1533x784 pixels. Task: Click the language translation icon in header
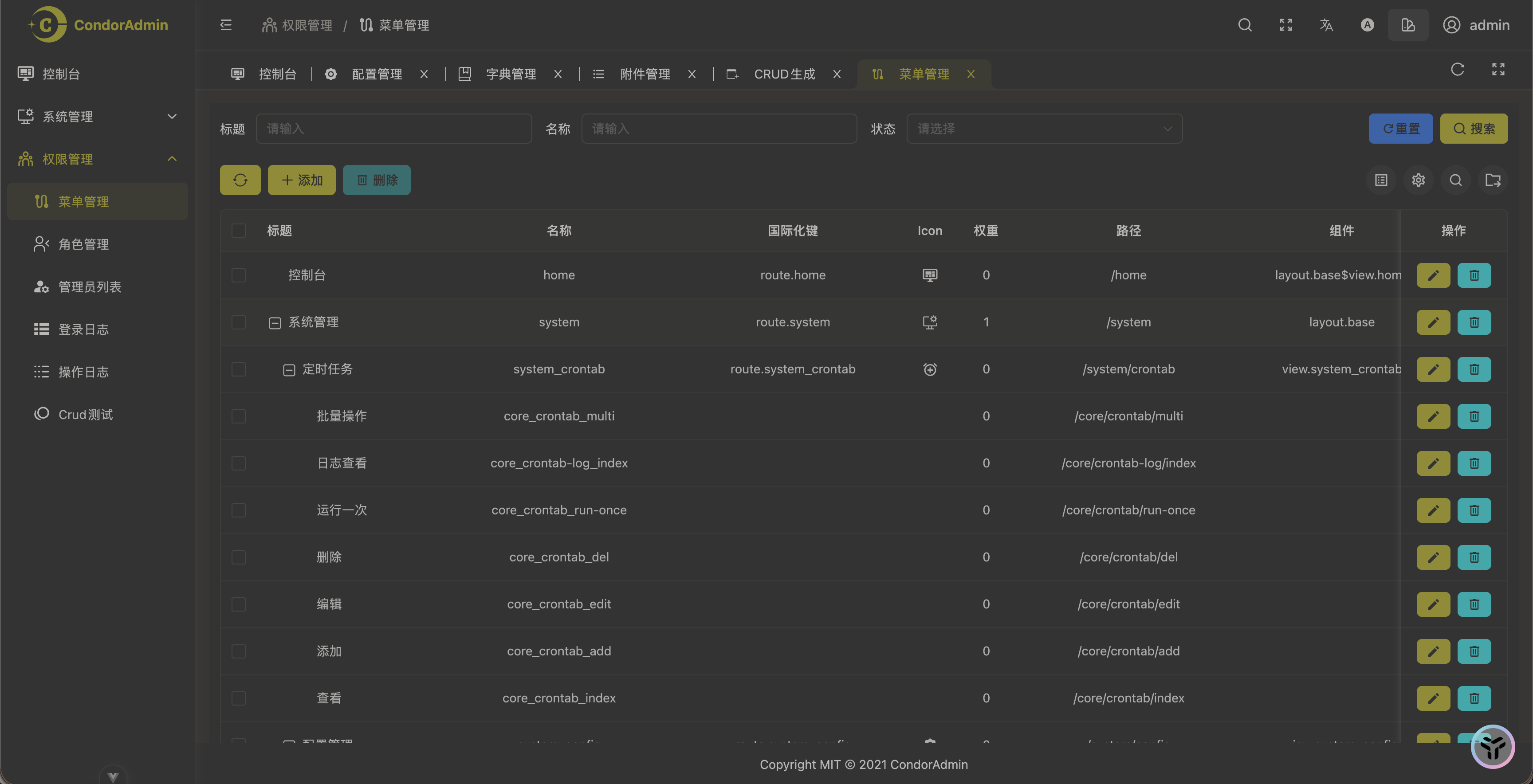[x=1326, y=25]
